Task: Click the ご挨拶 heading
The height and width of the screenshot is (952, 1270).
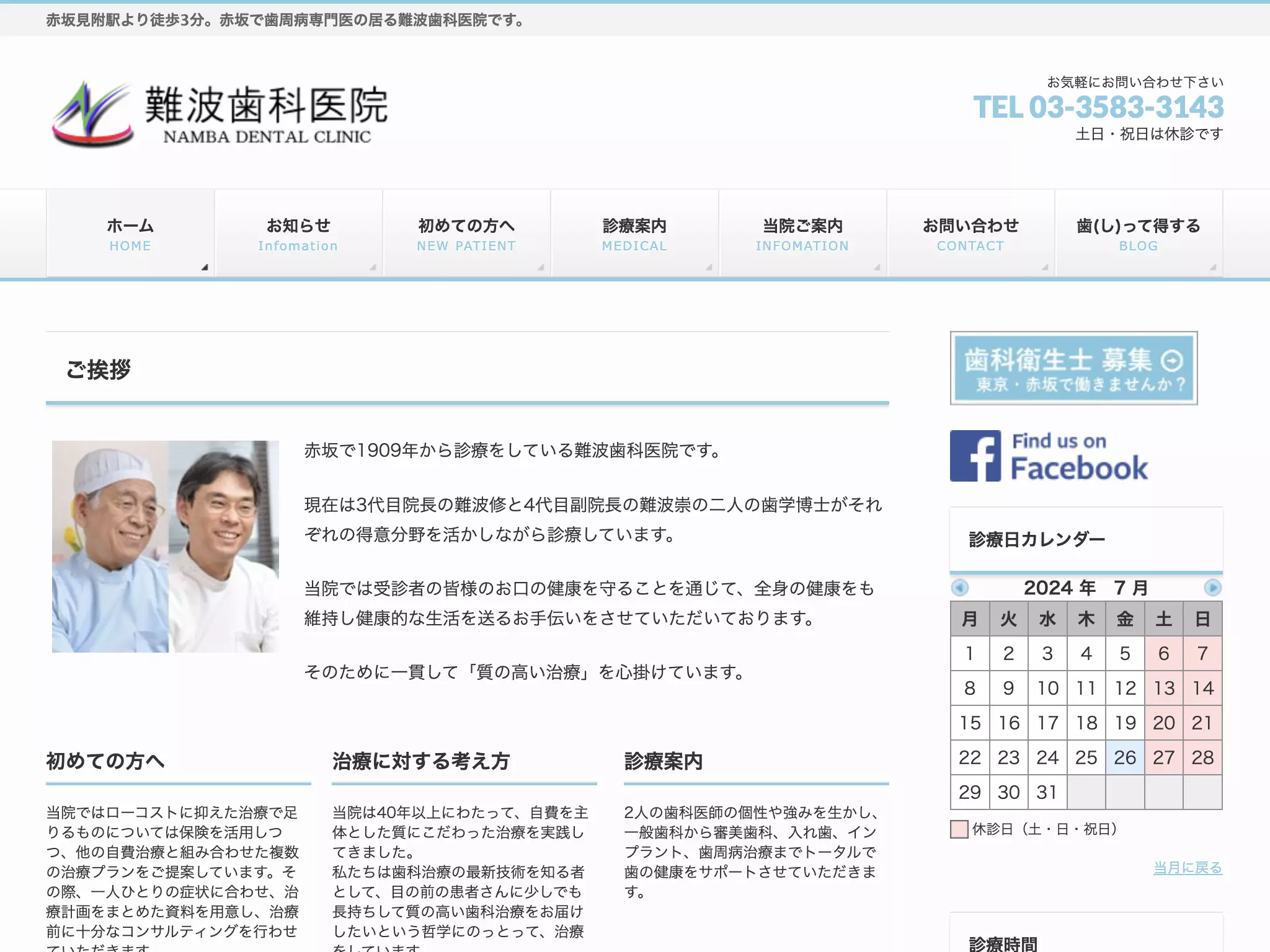Action: (98, 369)
